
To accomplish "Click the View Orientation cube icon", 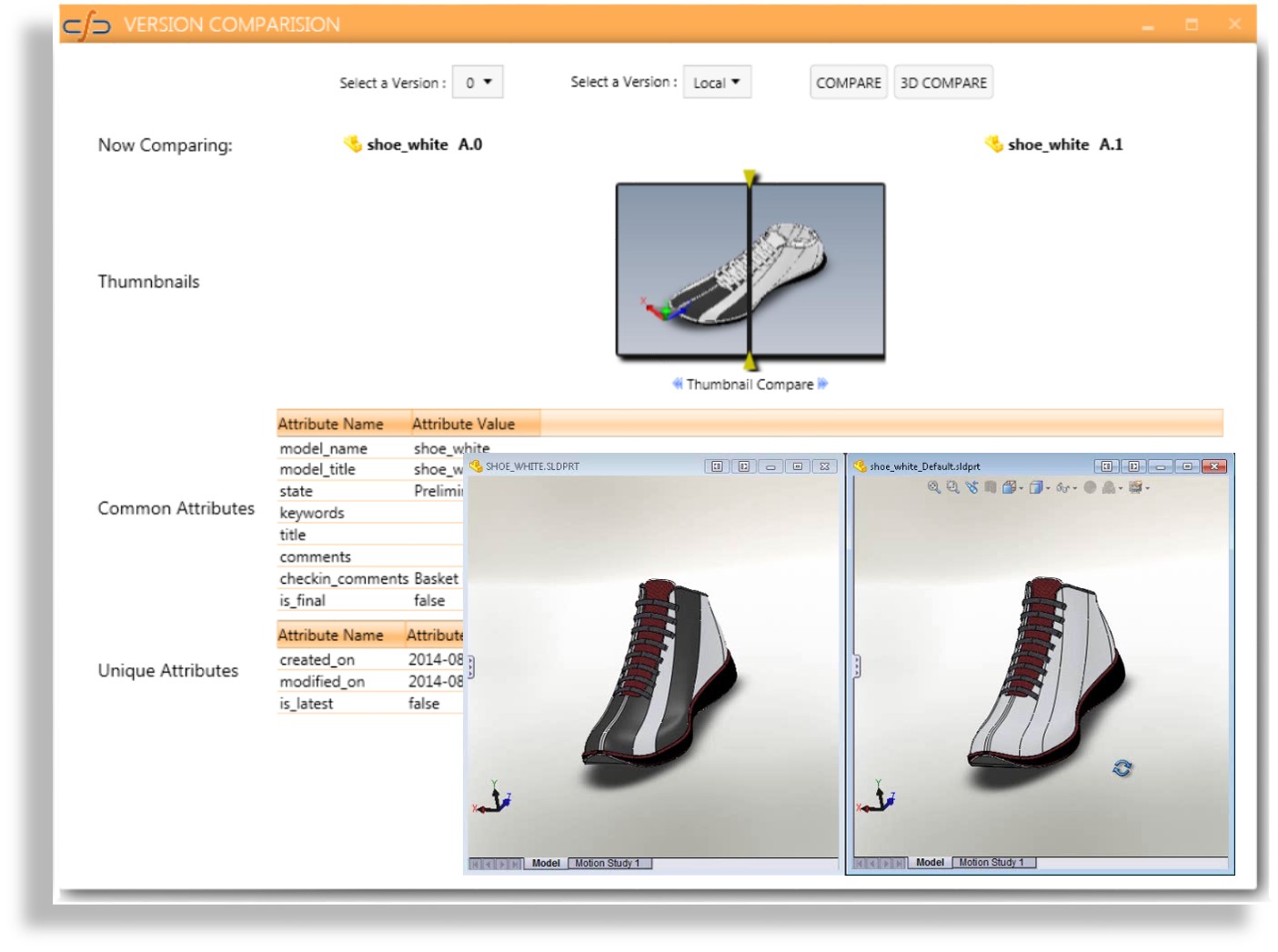I will click(x=1008, y=487).
